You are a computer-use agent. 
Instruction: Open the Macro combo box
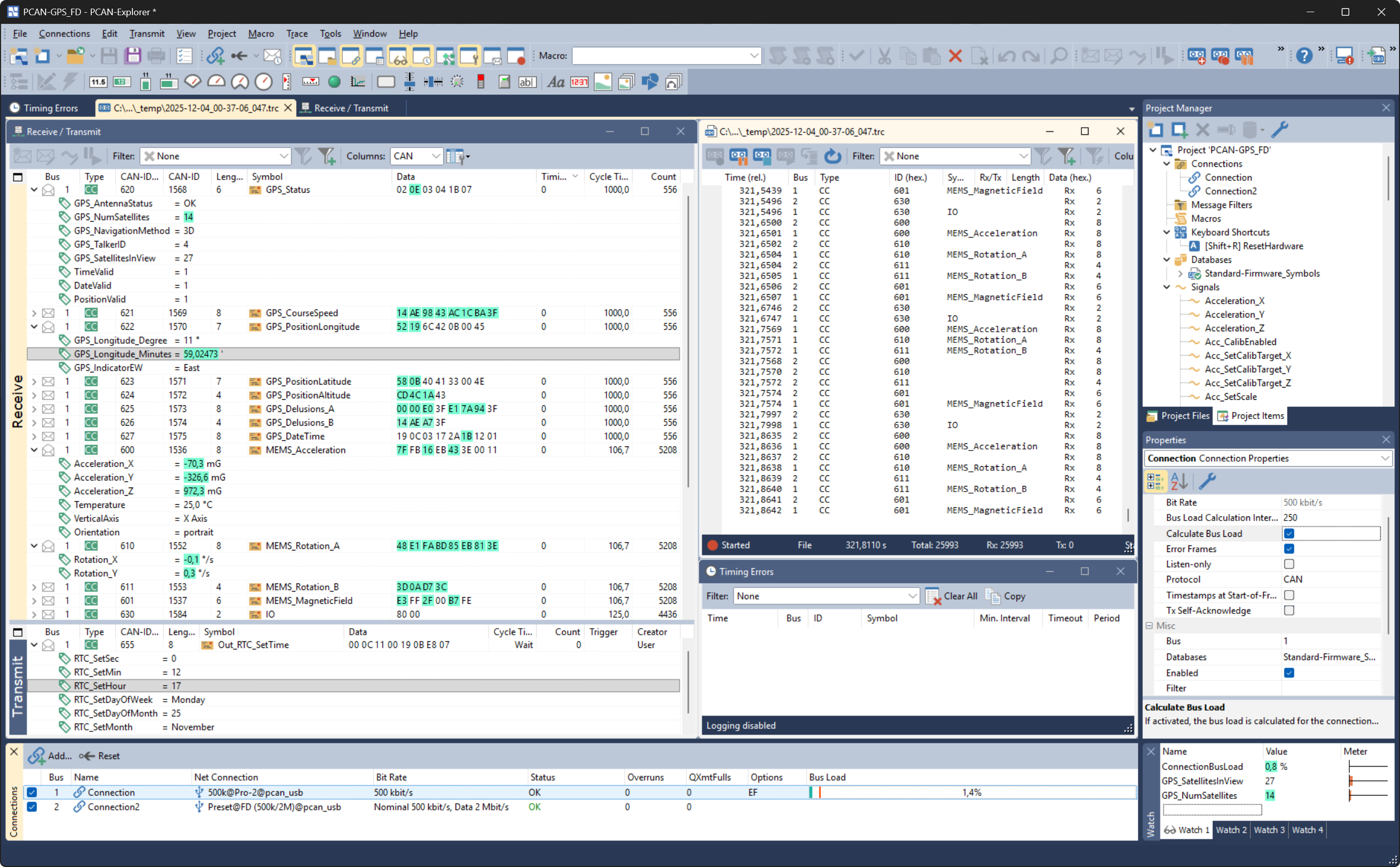coord(667,56)
